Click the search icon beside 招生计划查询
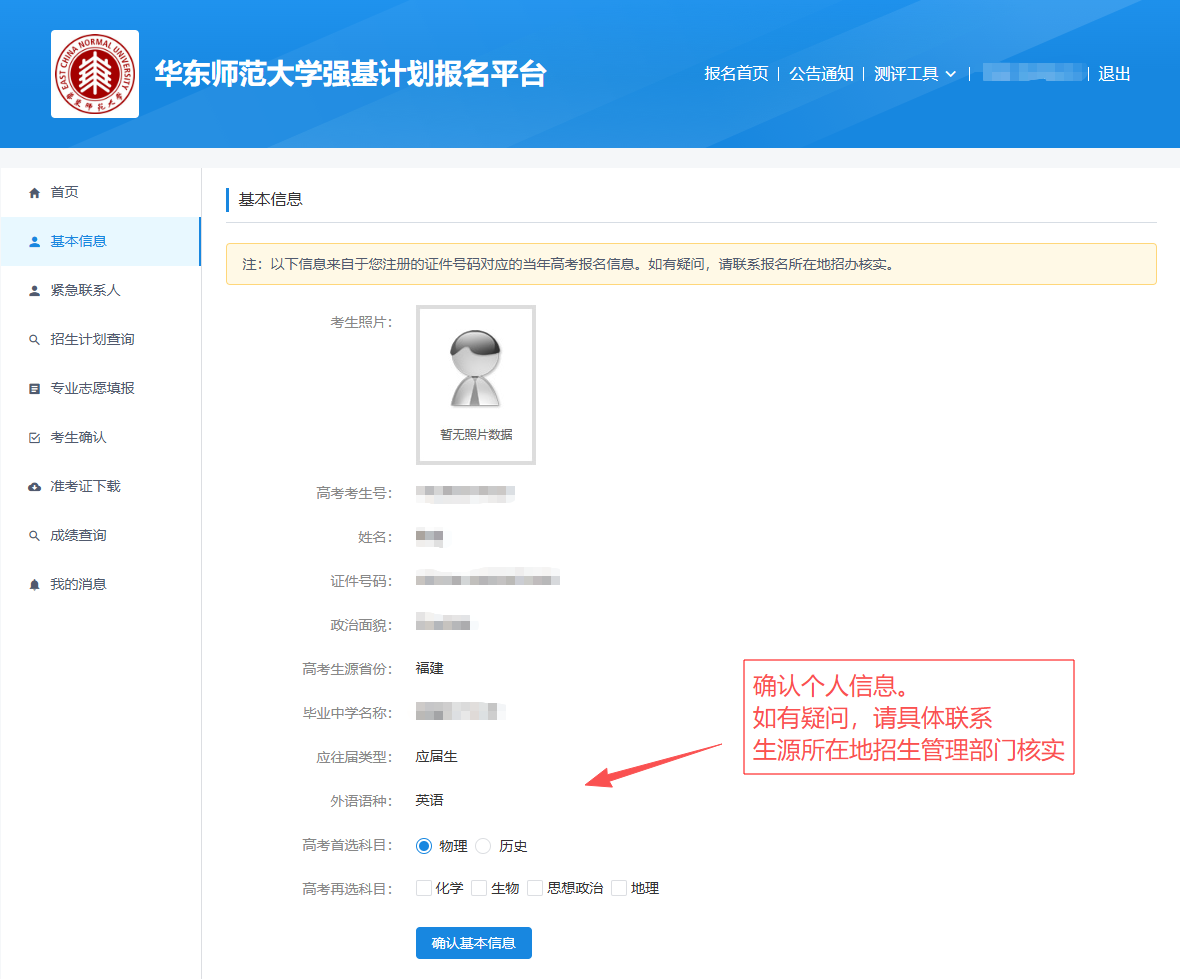Viewport: 1180px width, 979px height. tap(35, 340)
